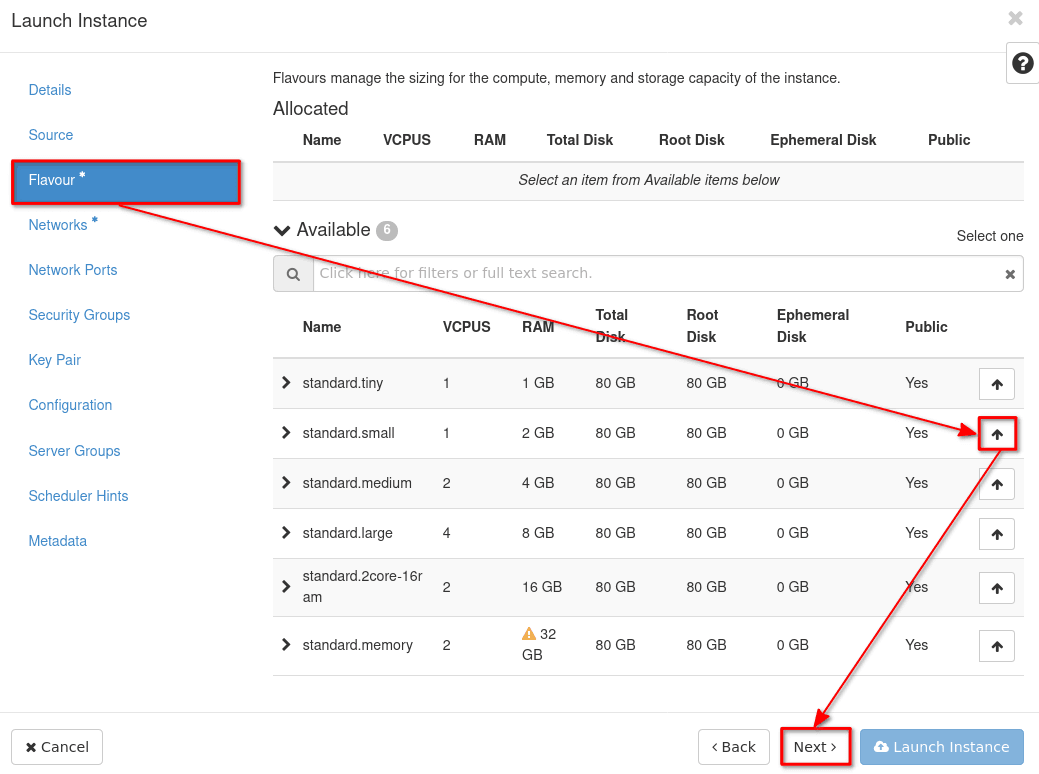
Task: Allocate the standard.small flavour with up arrow
Action: coord(996,434)
